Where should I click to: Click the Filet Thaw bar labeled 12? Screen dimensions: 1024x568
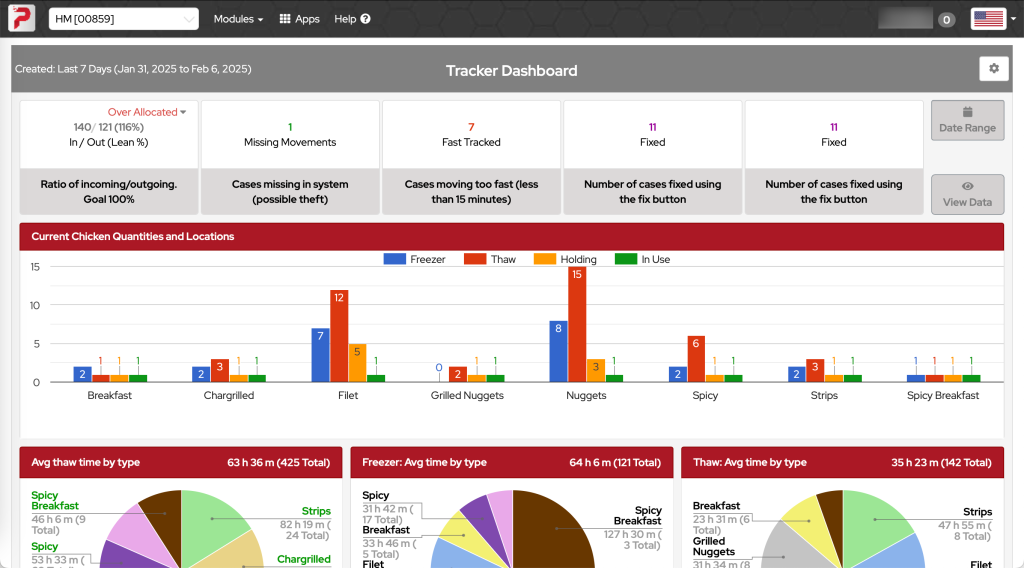click(x=339, y=336)
